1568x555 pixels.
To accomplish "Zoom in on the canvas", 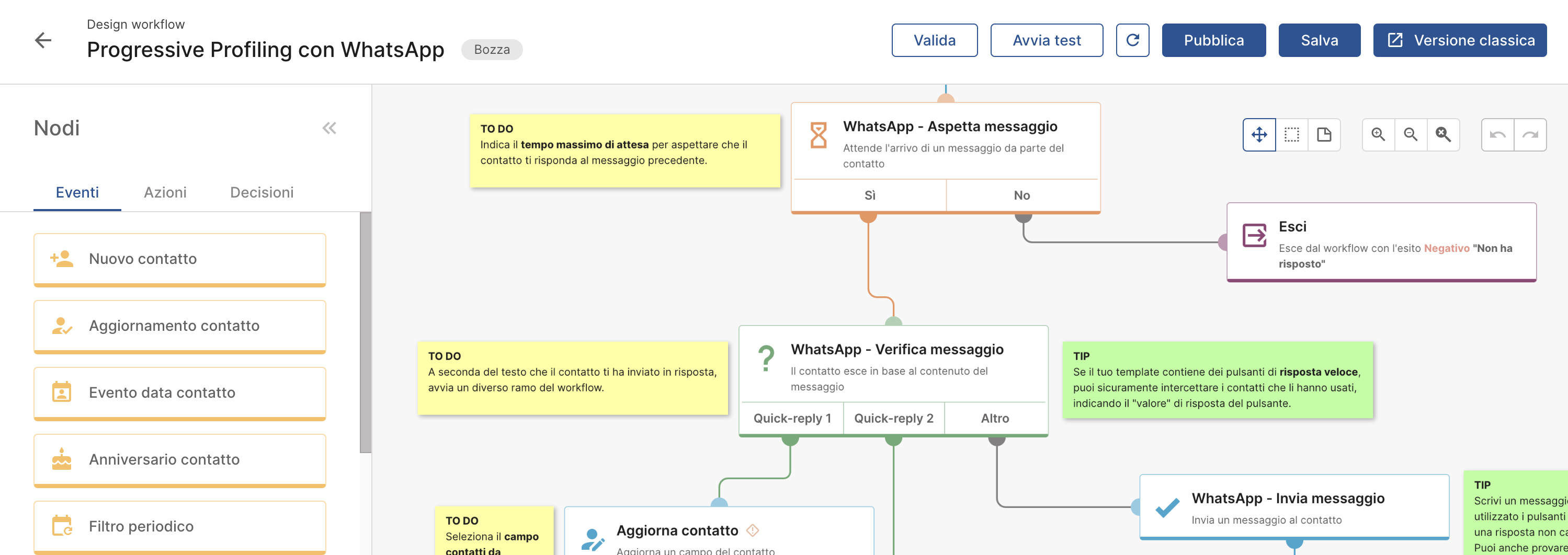I will point(1378,134).
